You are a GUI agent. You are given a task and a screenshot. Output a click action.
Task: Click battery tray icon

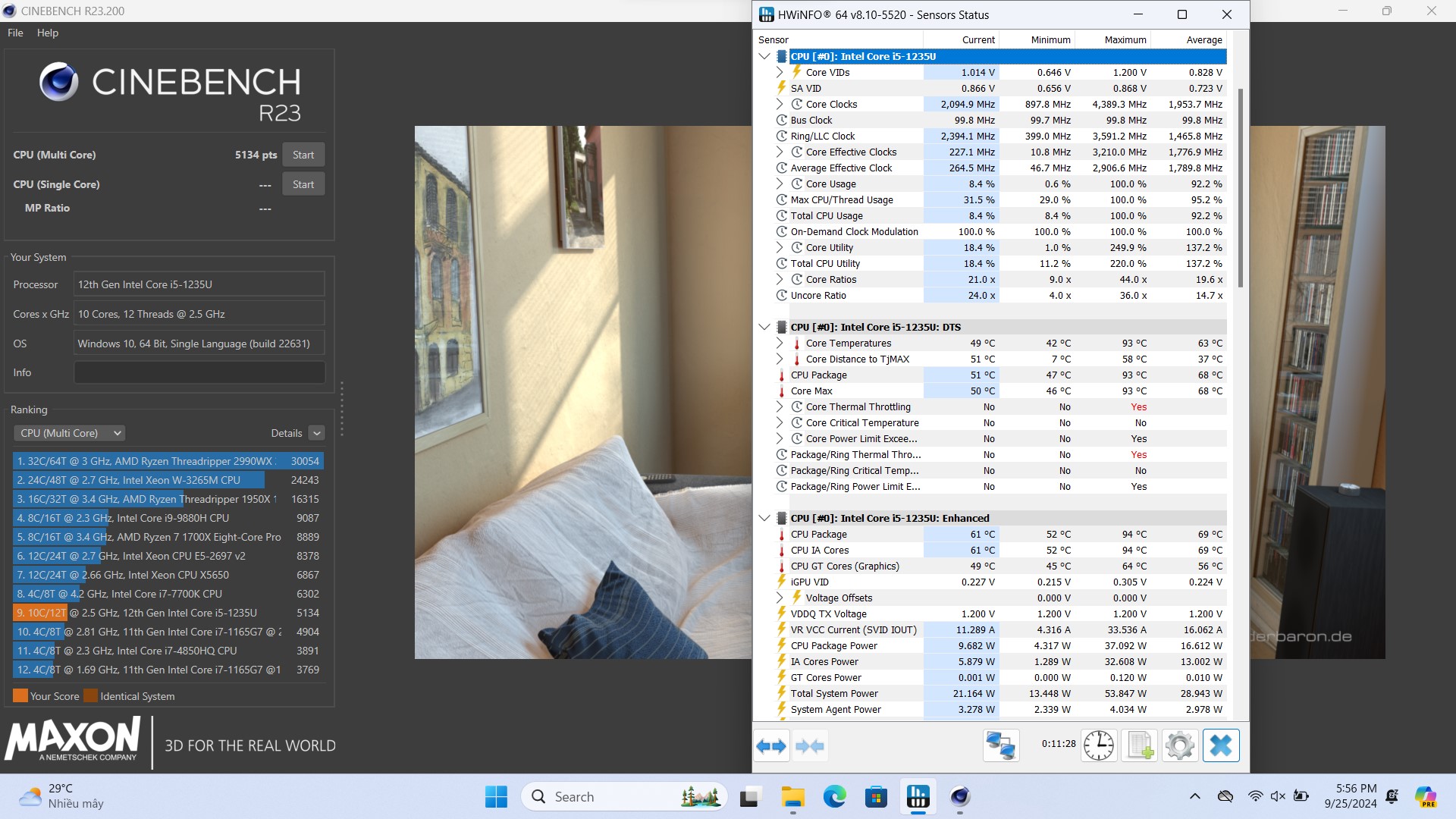point(1301,796)
